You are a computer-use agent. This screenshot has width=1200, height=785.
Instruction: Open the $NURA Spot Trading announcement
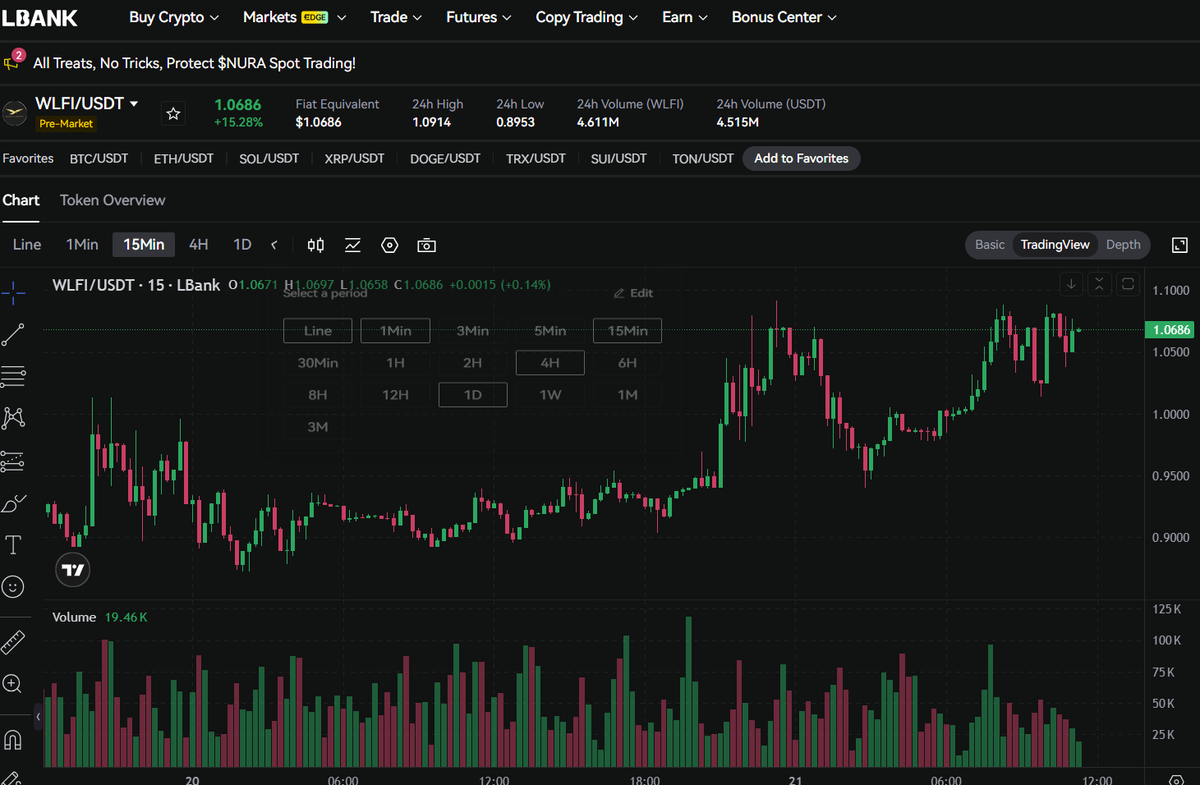coord(194,63)
